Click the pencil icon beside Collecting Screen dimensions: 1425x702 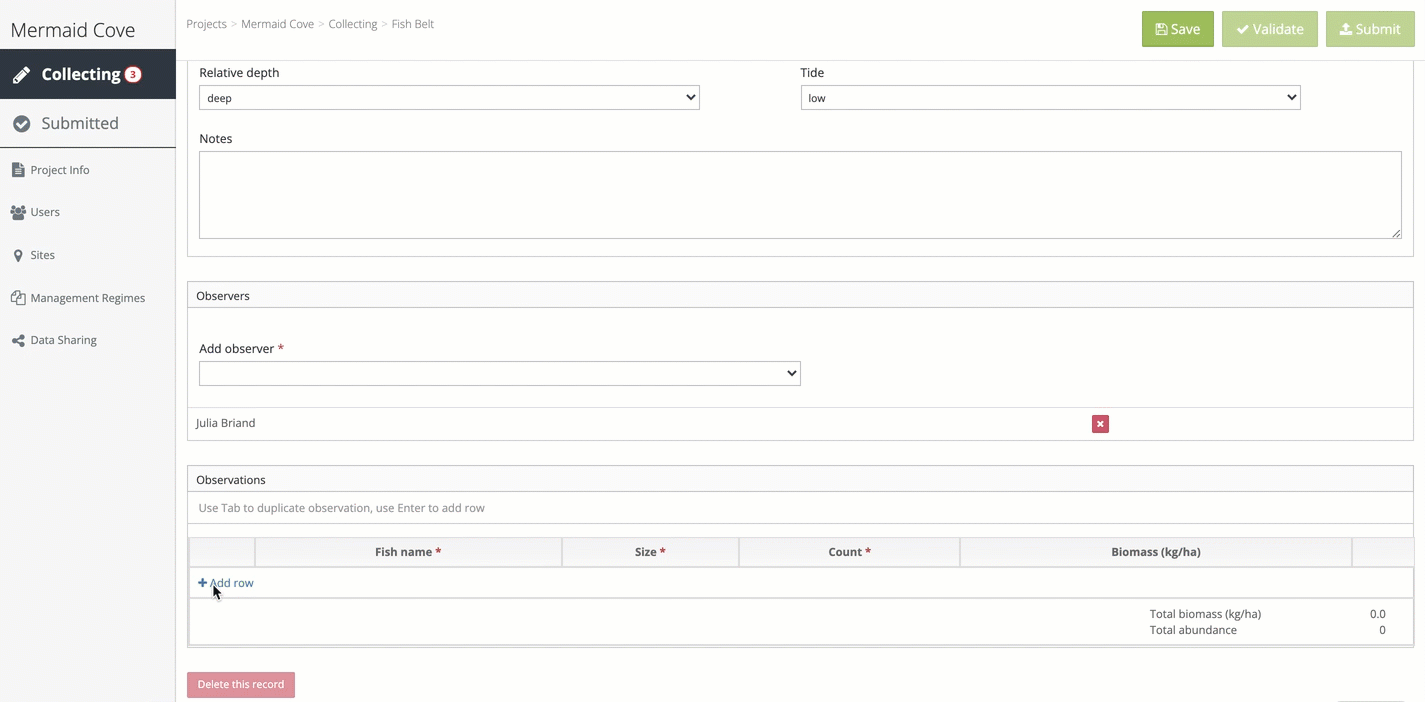coord(21,75)
